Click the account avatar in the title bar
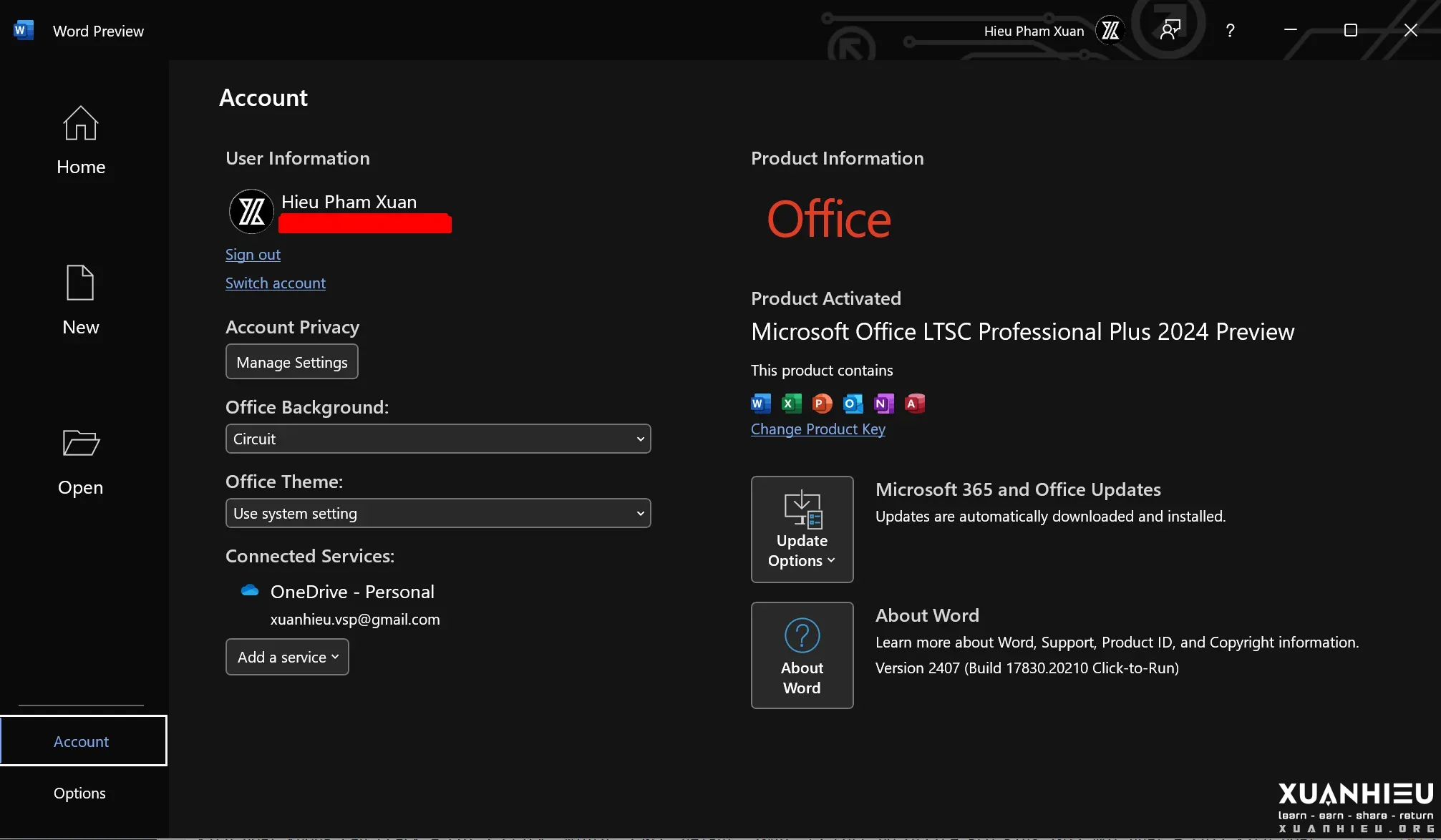This screenshot has height=840, width=1441. click(1110, 30)
